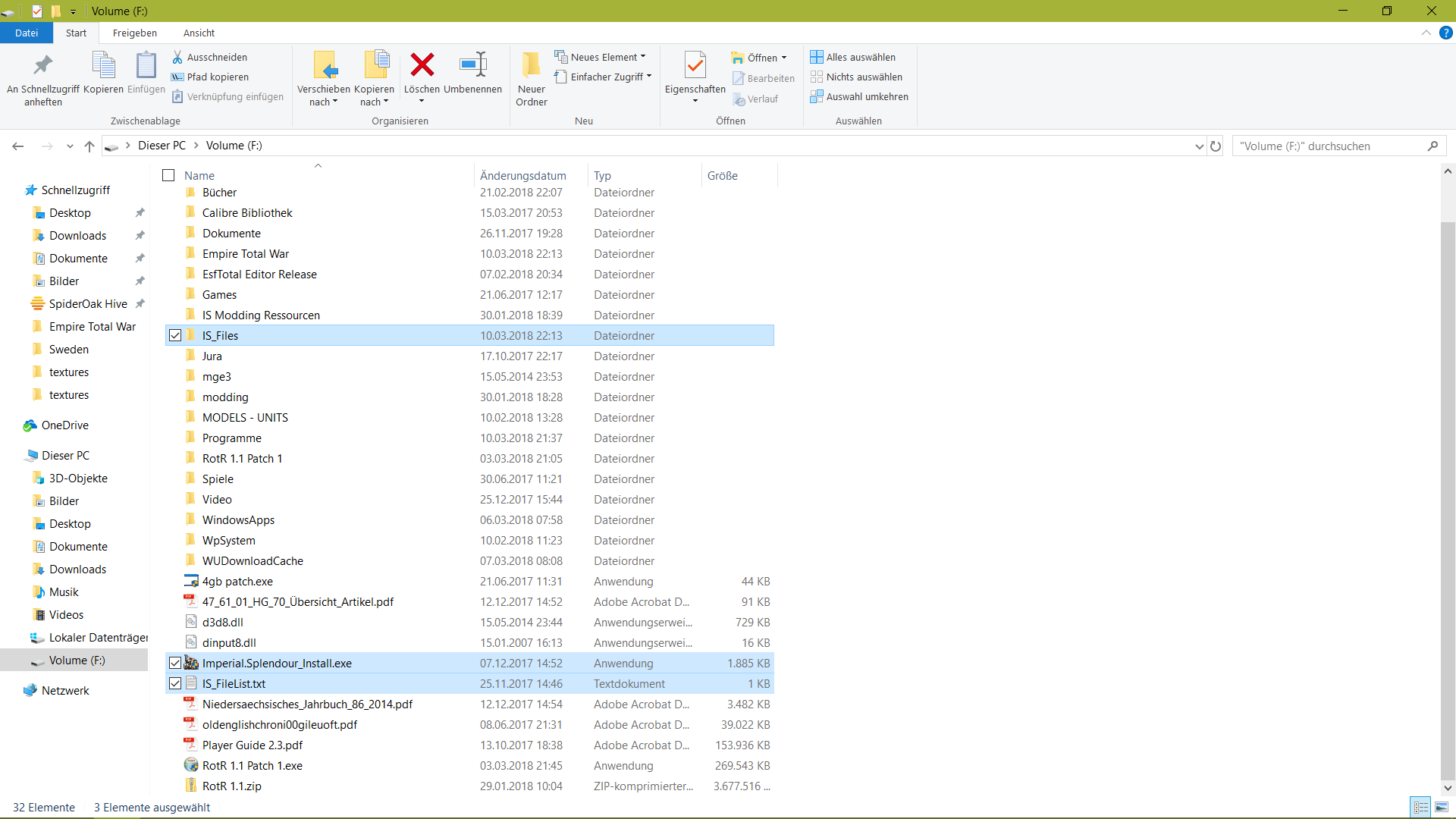Viewport: 1456px width, 819px height.
Task: Collapse the ribbon with the chevron
Action: pos(1426,33)
